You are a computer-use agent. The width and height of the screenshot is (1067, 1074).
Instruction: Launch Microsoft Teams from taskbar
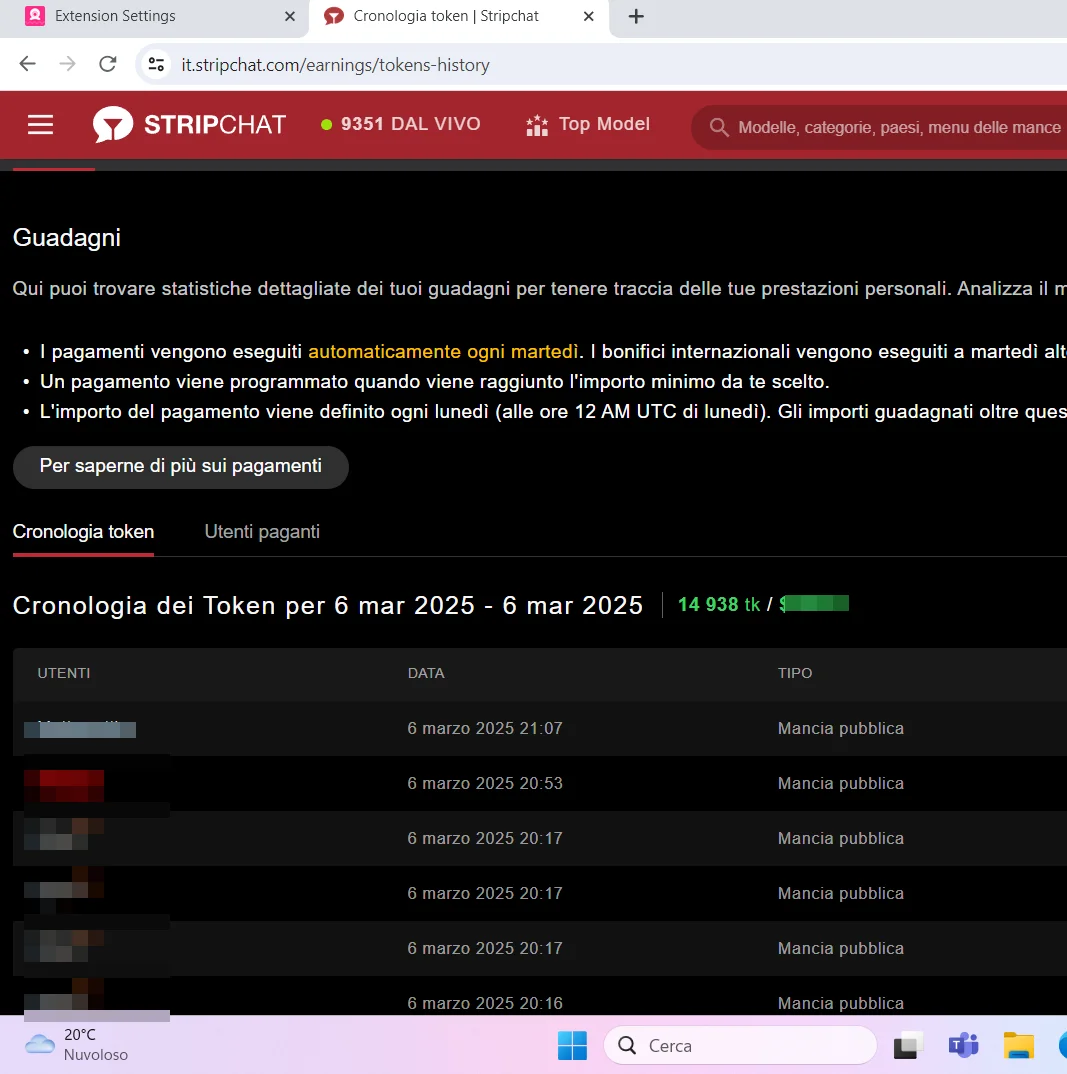tap(963, 1046)
